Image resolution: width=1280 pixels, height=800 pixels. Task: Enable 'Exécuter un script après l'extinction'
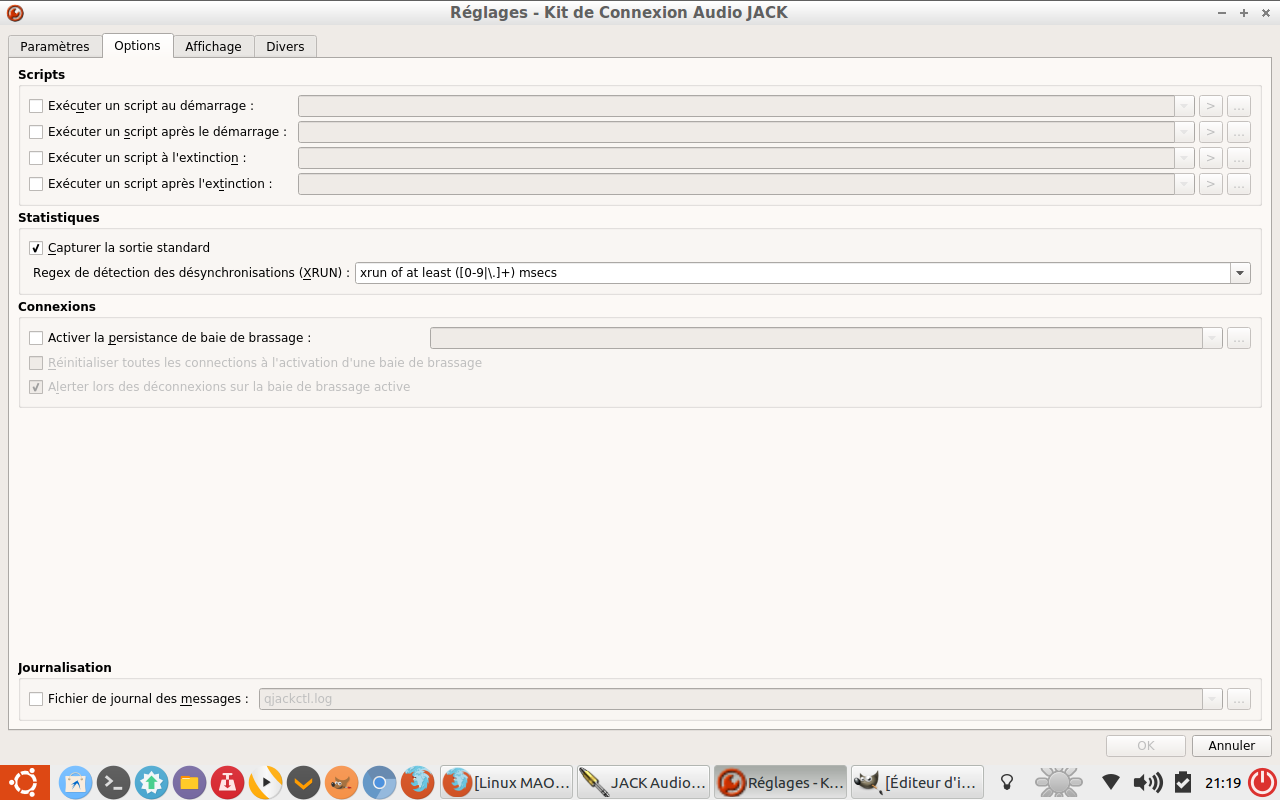coord(36,184)
